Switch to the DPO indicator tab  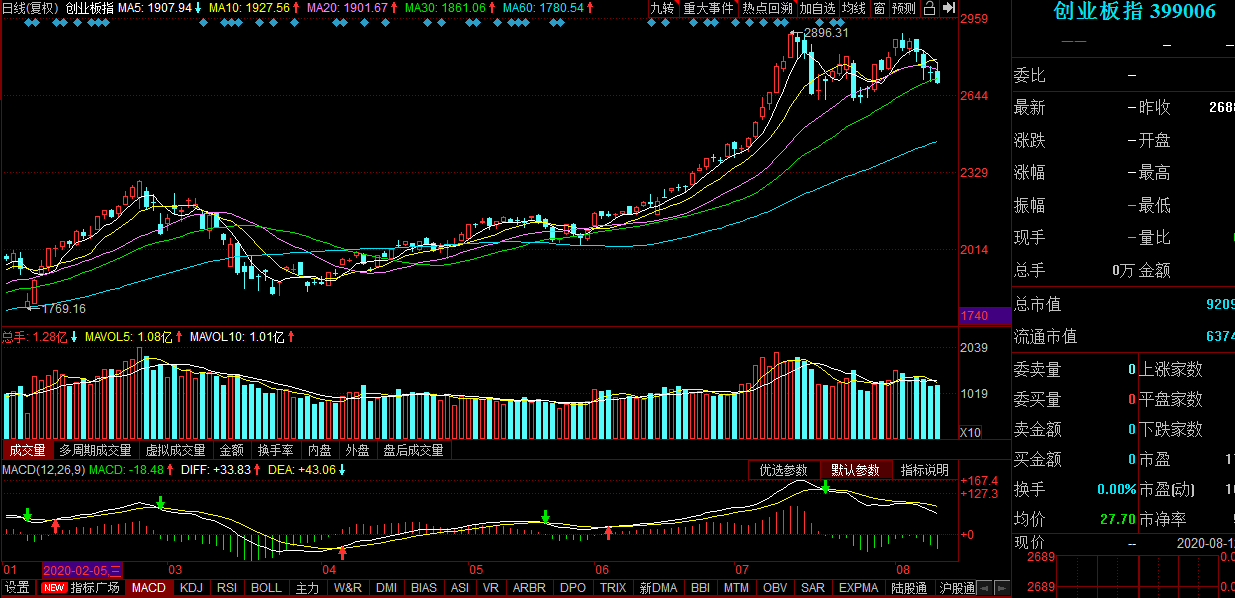[572, 588]
